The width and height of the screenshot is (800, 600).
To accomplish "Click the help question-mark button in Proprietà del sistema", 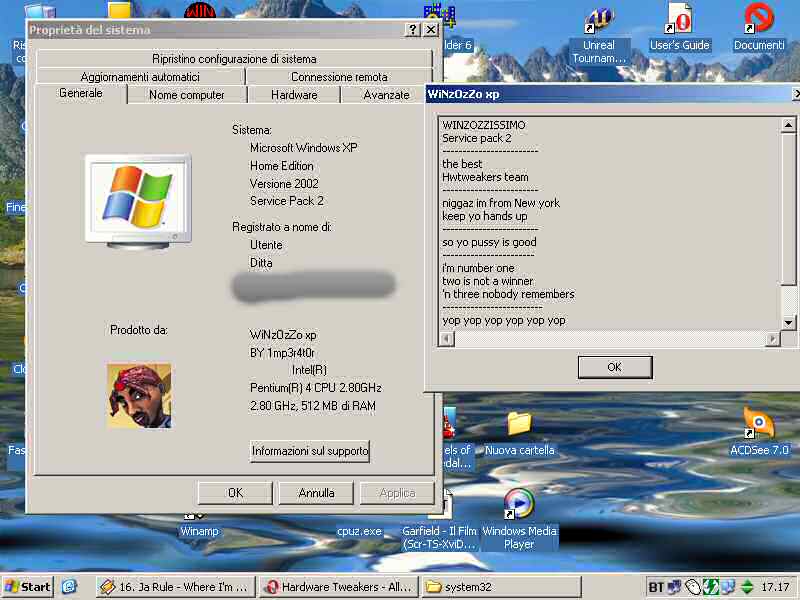I will point(412,30).
